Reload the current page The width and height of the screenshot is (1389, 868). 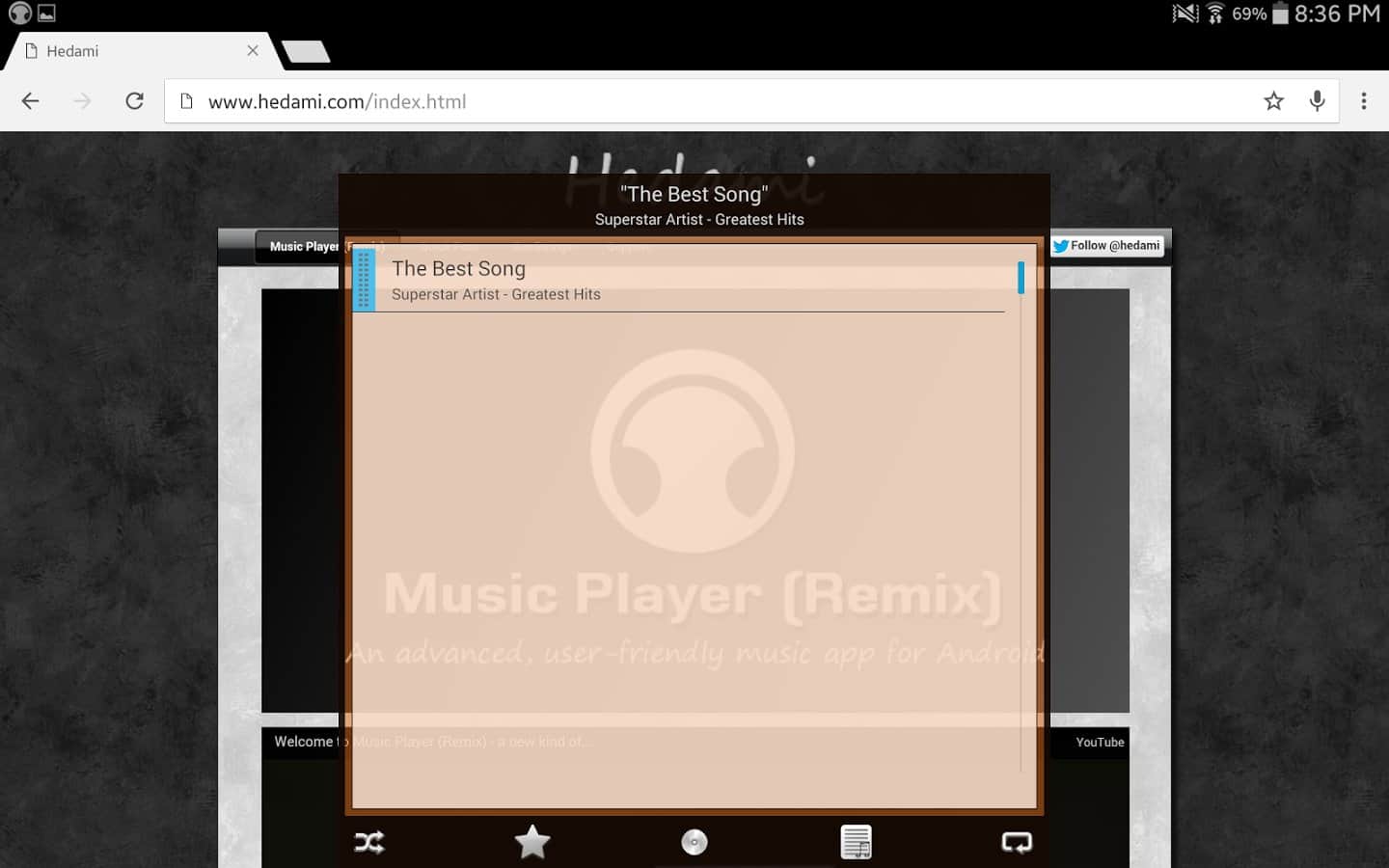pos(135,101)
